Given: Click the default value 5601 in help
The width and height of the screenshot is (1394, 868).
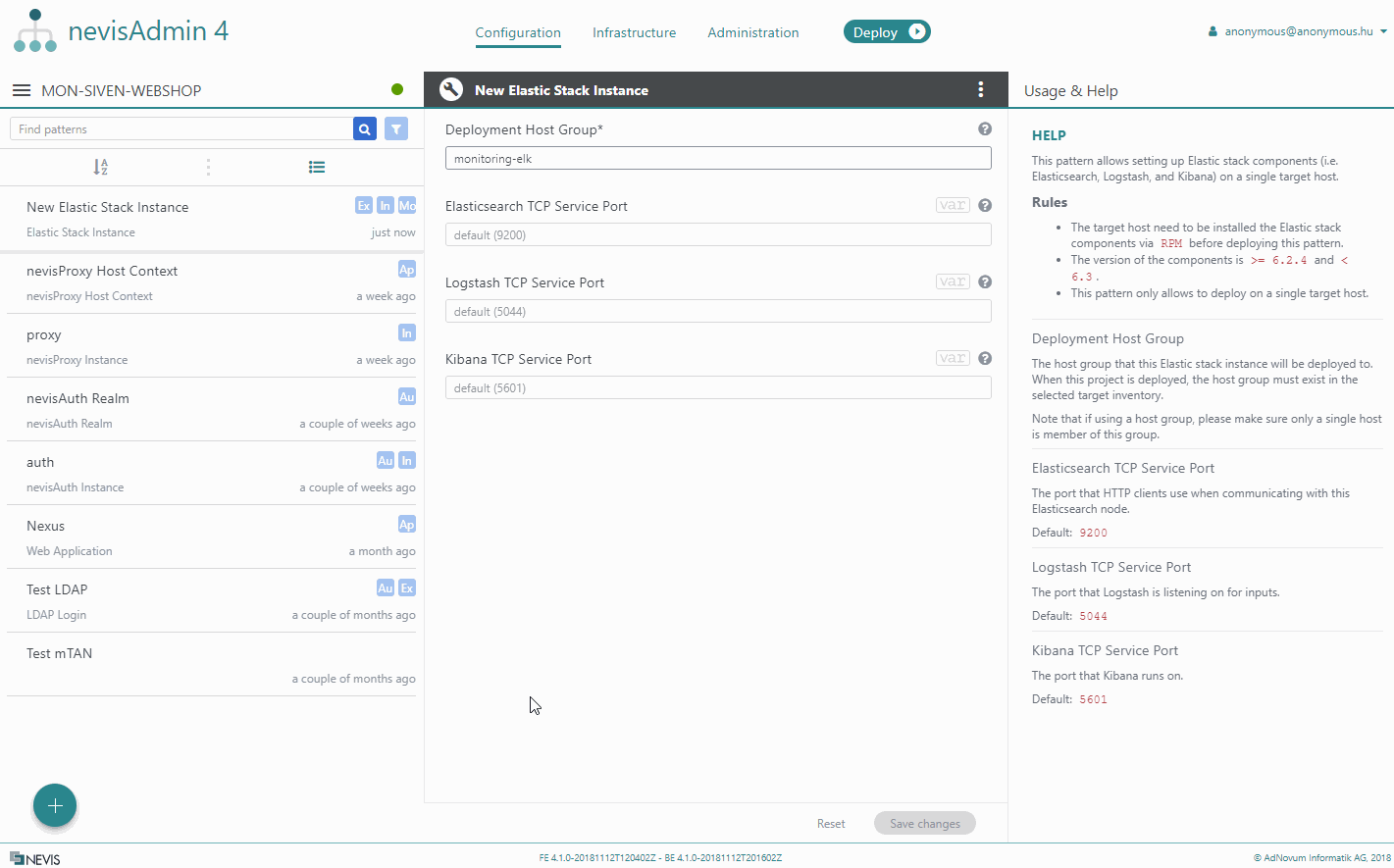Looking at the screenshot, I should pyautogui.click(x=1093, y=699).
